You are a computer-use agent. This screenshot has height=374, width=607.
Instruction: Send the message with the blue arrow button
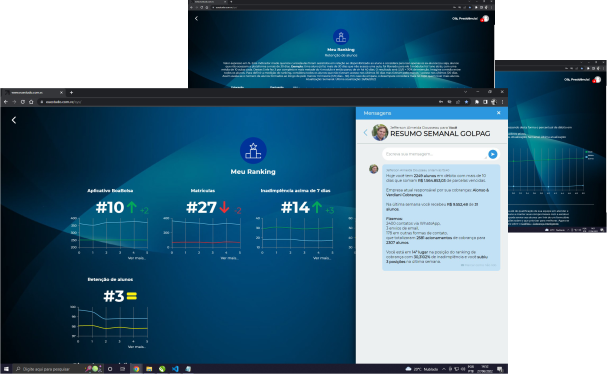point(492,154)
